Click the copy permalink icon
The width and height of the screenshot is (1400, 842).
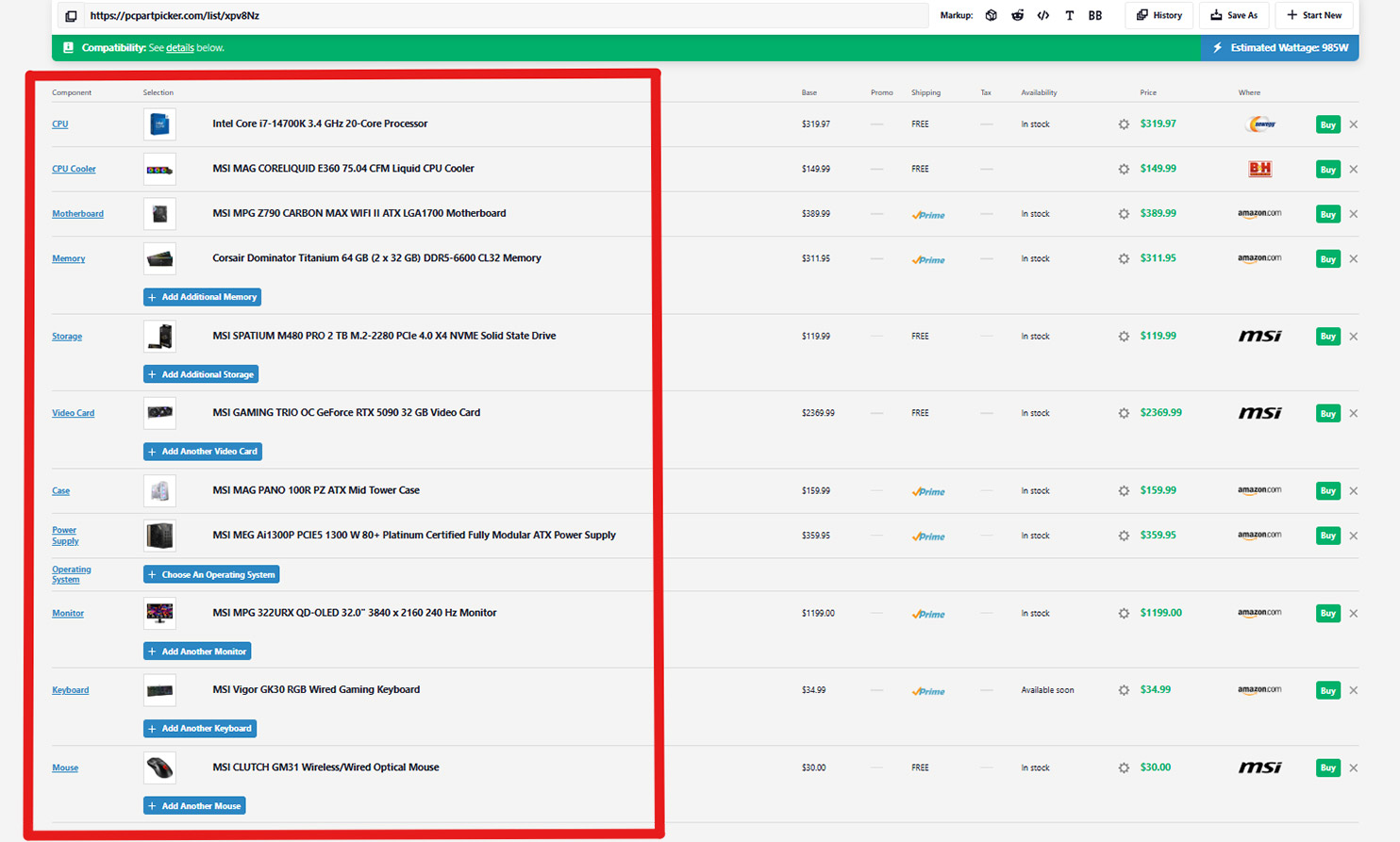pos(71,16)
